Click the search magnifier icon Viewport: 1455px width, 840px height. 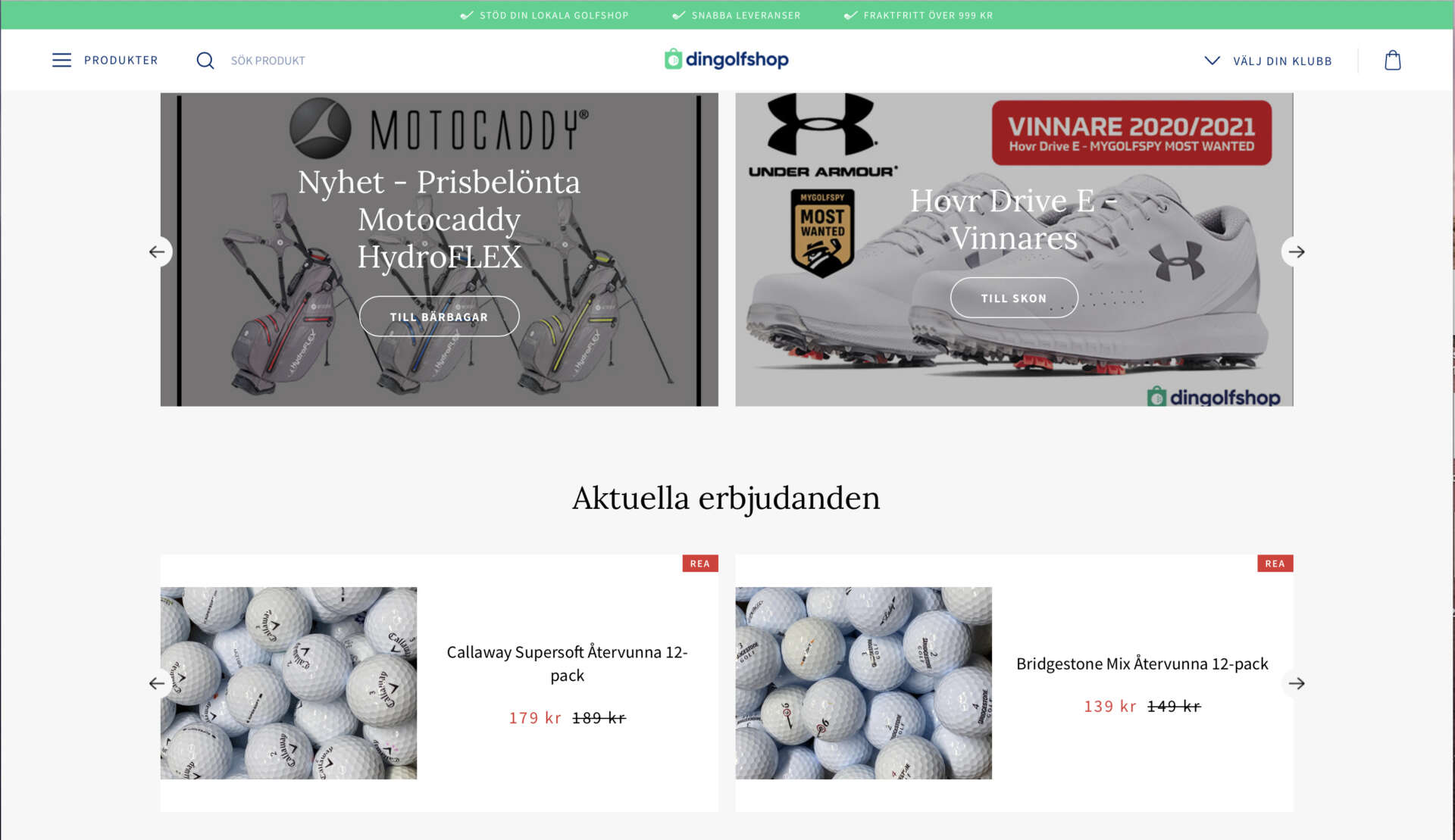click(205, 61)
